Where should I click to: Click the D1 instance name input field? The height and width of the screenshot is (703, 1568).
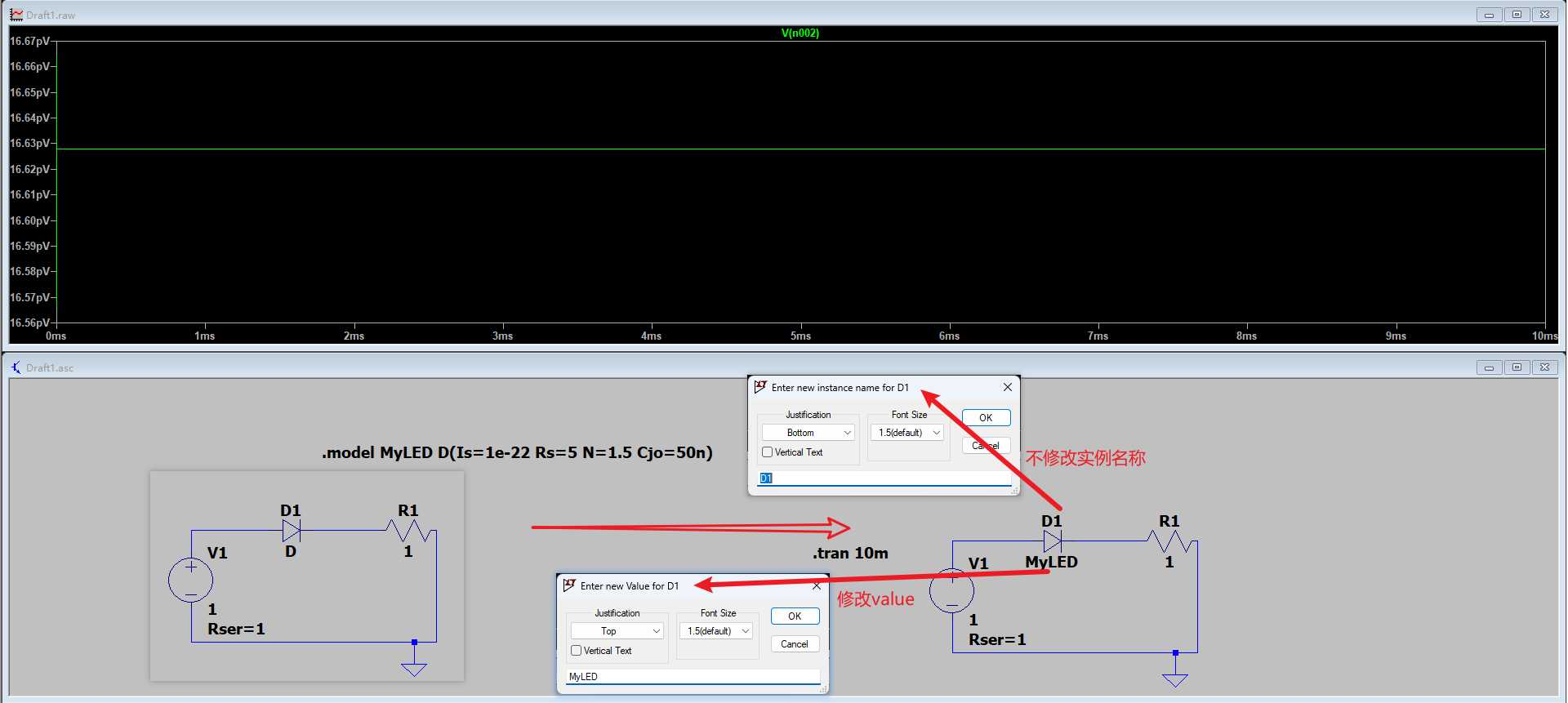tap(884, 478)
